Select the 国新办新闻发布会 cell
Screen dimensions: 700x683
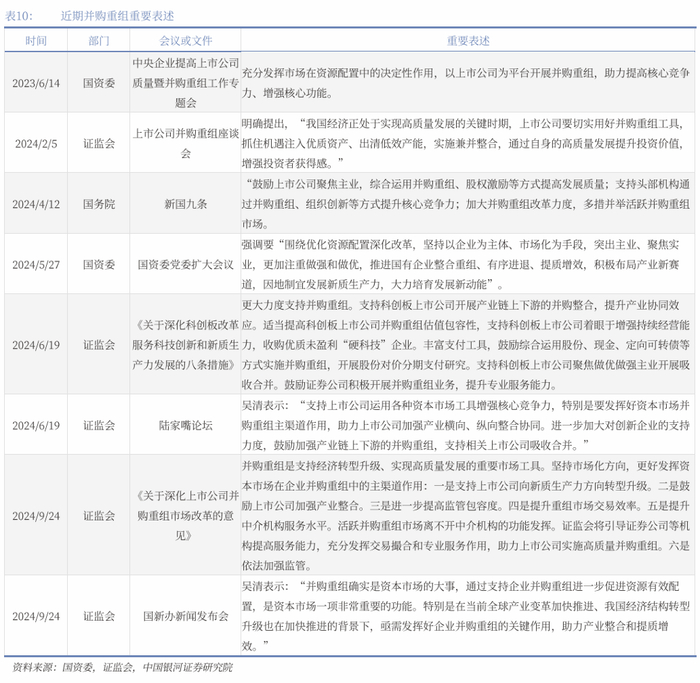185,616
